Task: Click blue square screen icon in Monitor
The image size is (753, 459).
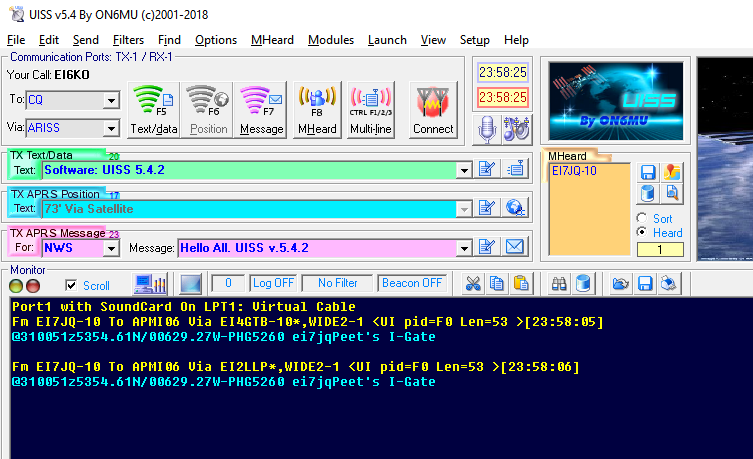Action: coord(190,284)
